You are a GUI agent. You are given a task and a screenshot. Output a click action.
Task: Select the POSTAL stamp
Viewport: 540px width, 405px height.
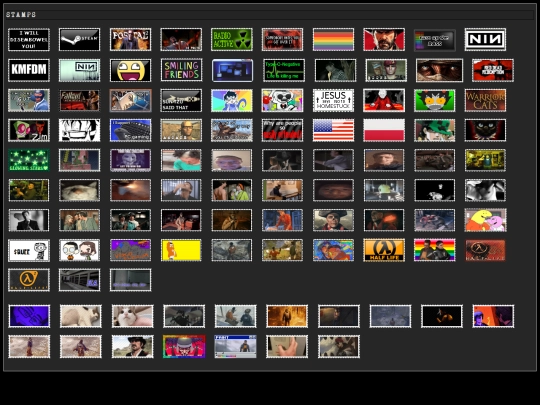pos(131,40)
